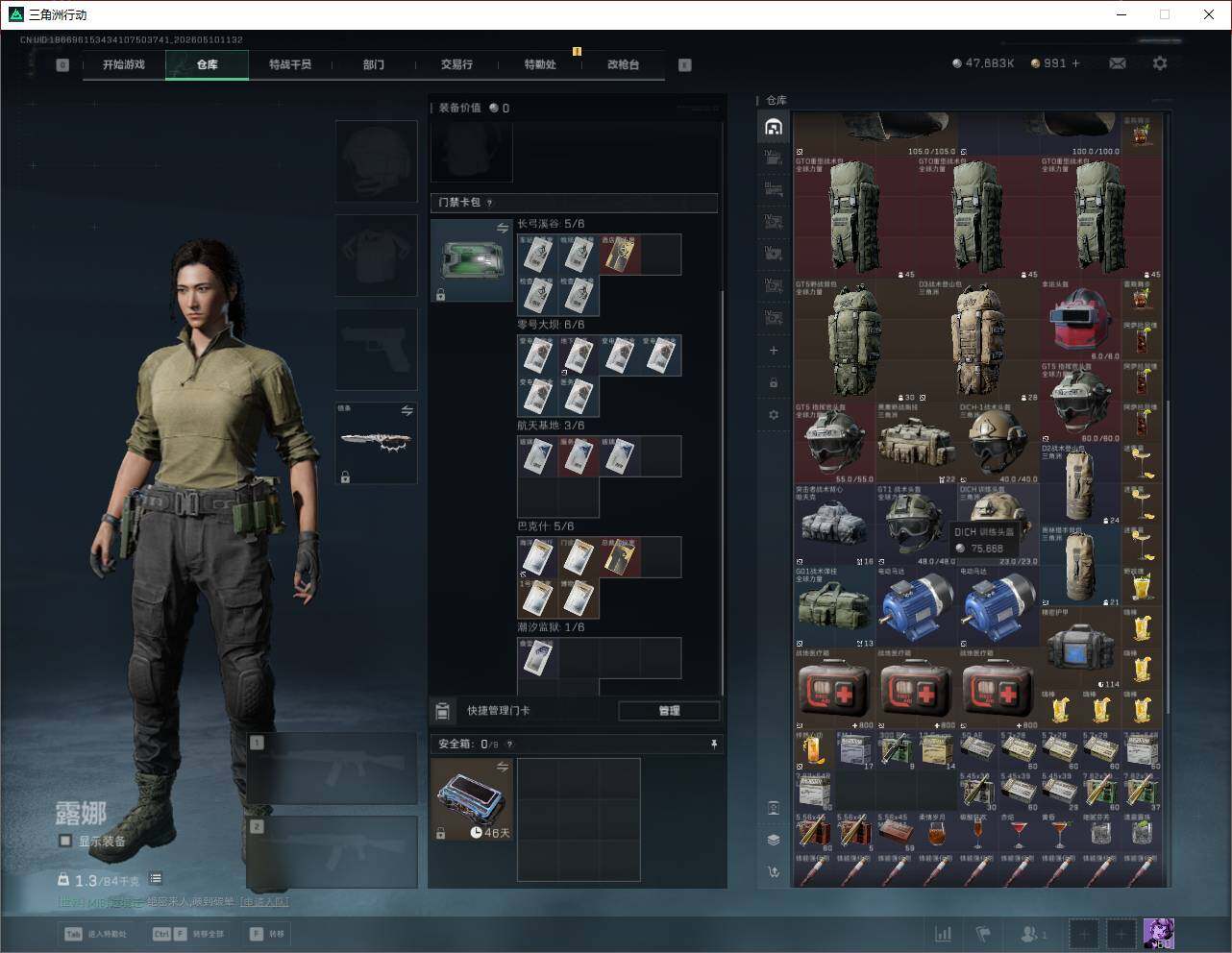The image size is (1232, 953).
Task: Click swap arrows on the keycard case
Action: tap(503, 228)
